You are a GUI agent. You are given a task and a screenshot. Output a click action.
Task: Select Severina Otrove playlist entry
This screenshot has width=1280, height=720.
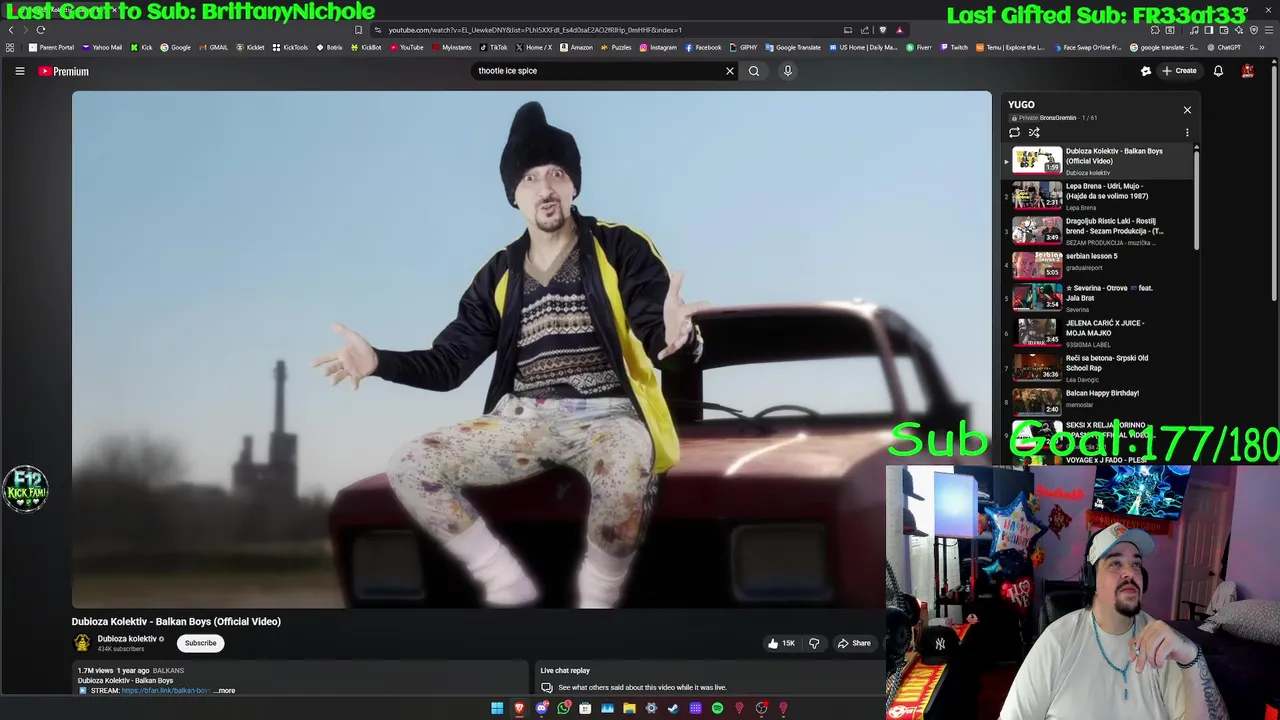tap(1097, 299)
